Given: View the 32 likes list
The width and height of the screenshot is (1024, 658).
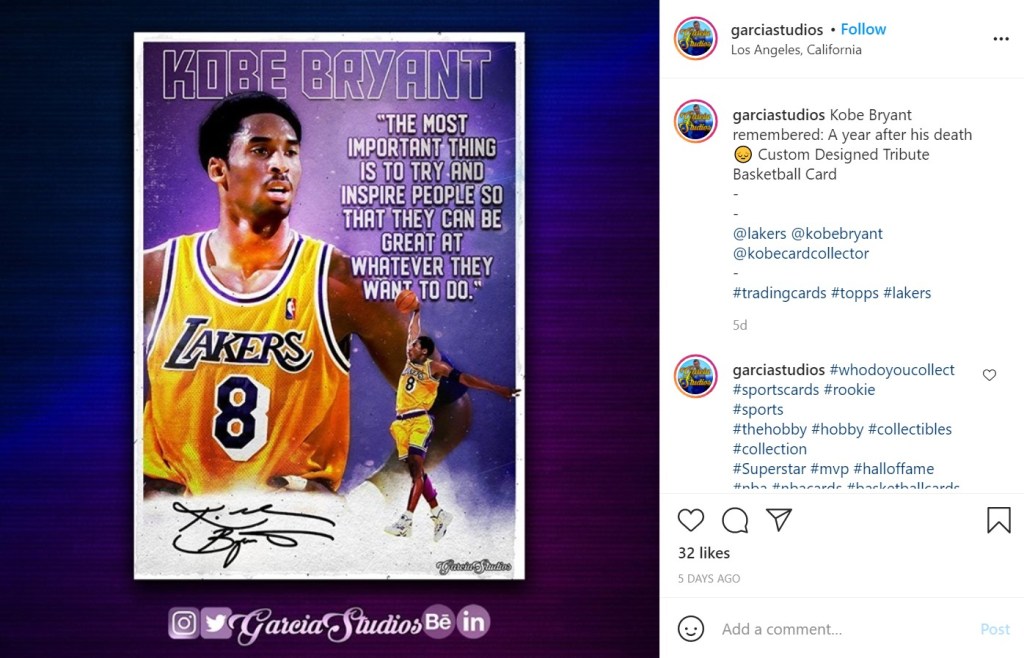Looking at the screenshot, I should 704,553.
